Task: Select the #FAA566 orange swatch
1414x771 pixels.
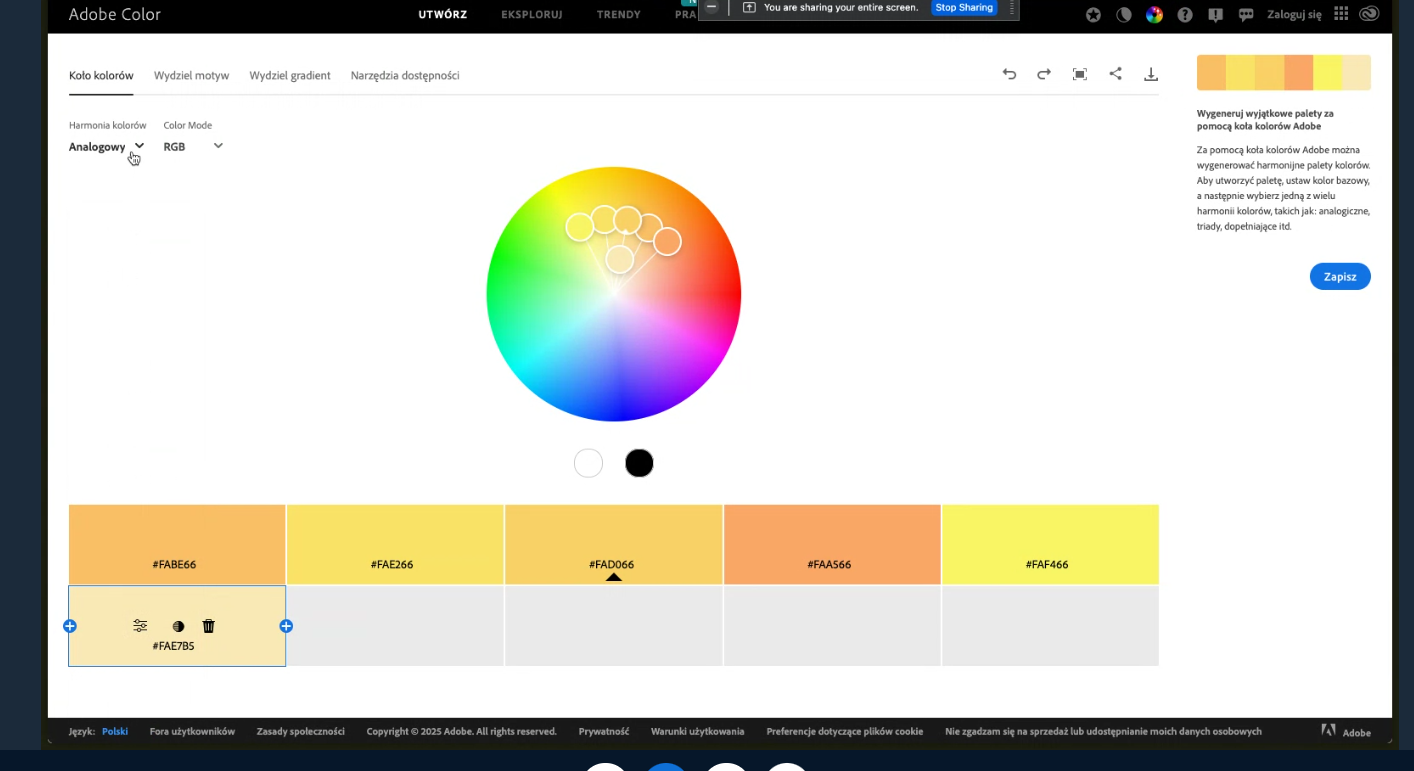Action: click(x=832, y=544)
